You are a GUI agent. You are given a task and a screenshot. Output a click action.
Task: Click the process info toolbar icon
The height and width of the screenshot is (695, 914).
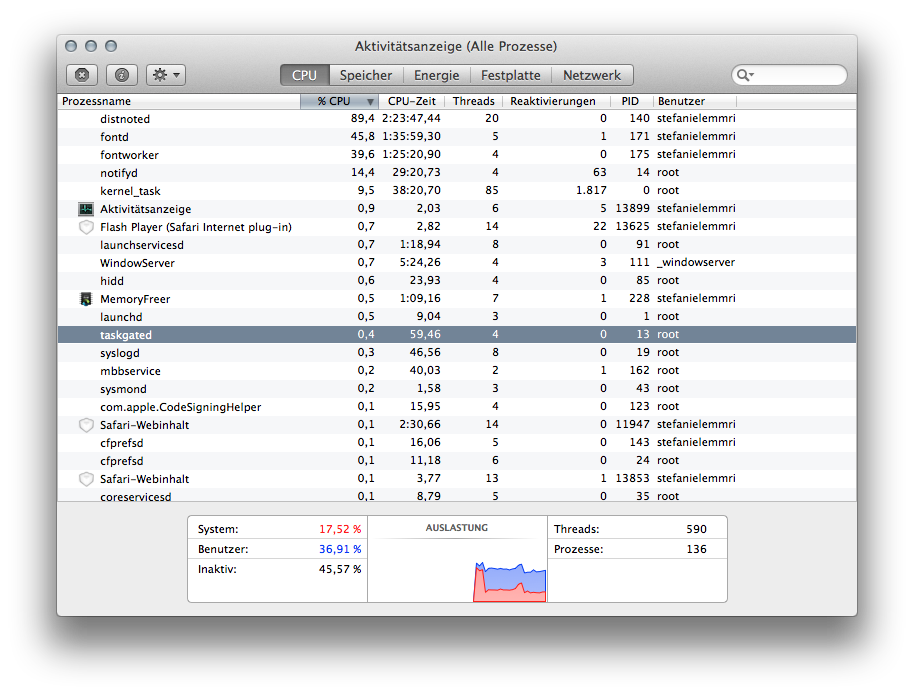[122, 75]
